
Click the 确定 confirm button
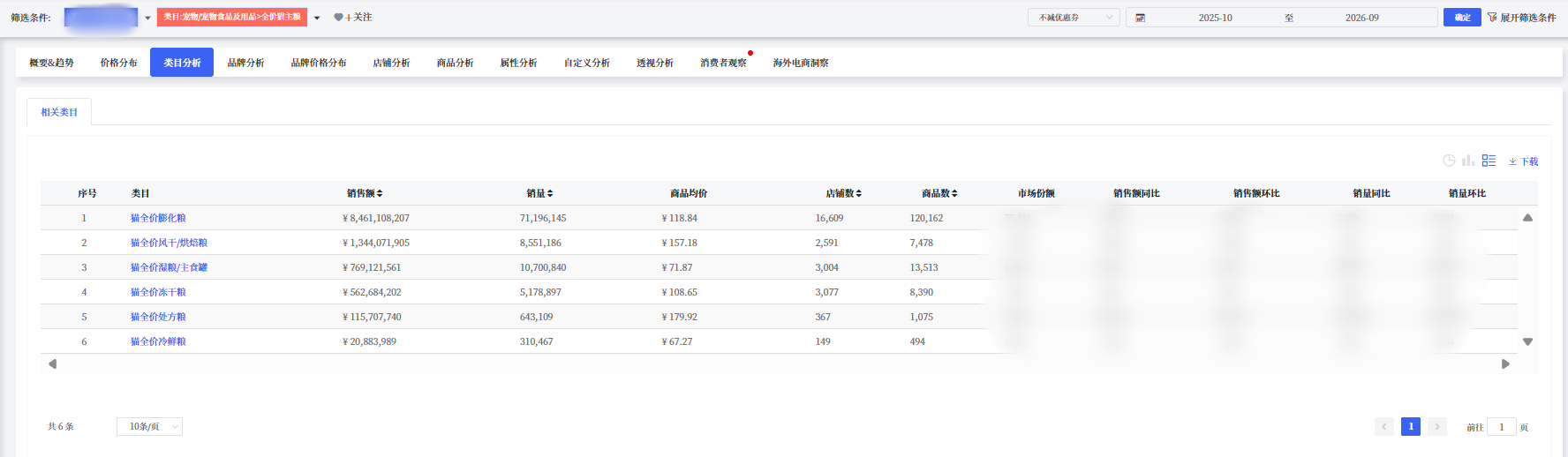pos(1462,17)
